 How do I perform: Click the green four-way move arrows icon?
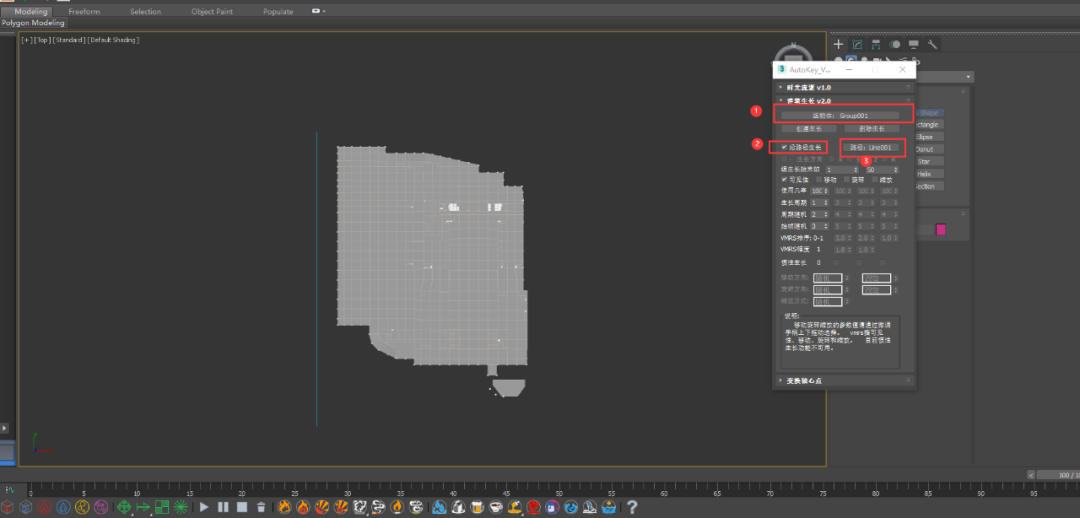pyautogui.click(x=125, y=507)
